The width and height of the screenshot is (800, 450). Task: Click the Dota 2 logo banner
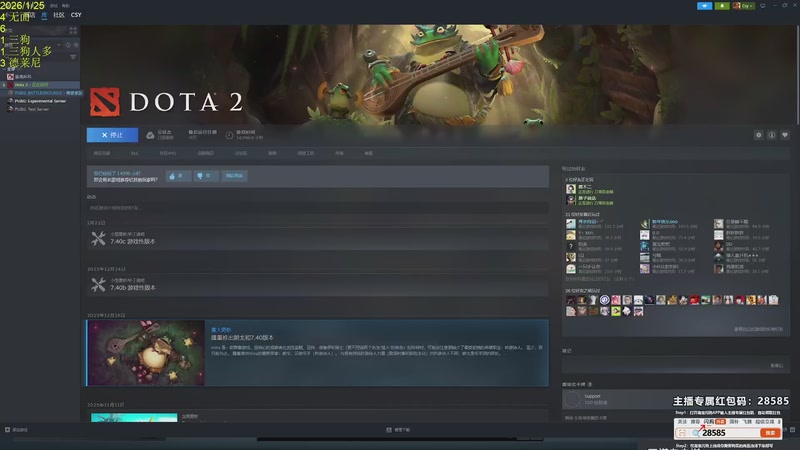[x=166, y=102]
